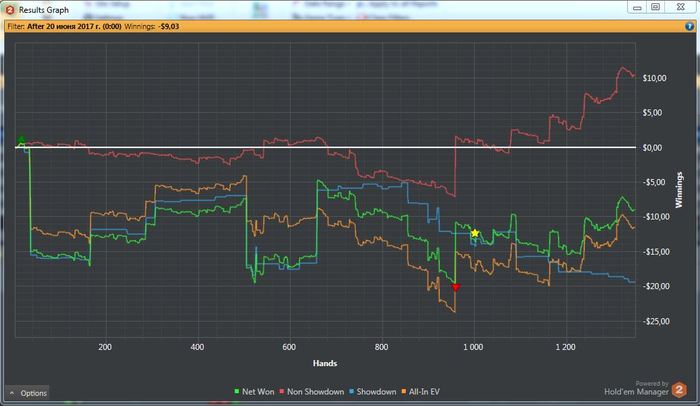Screen dimensions: 700x406
Task: Click the 1 000 hands axis label
Action: tap(473, 347)
